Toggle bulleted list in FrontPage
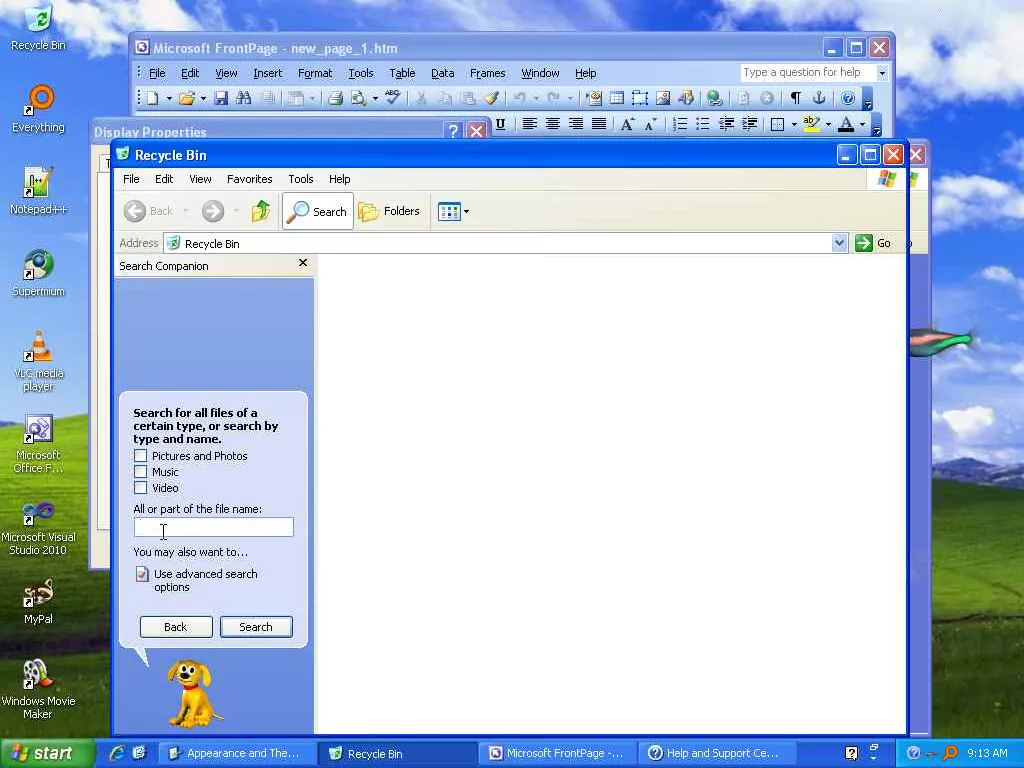 click(703, 124)
